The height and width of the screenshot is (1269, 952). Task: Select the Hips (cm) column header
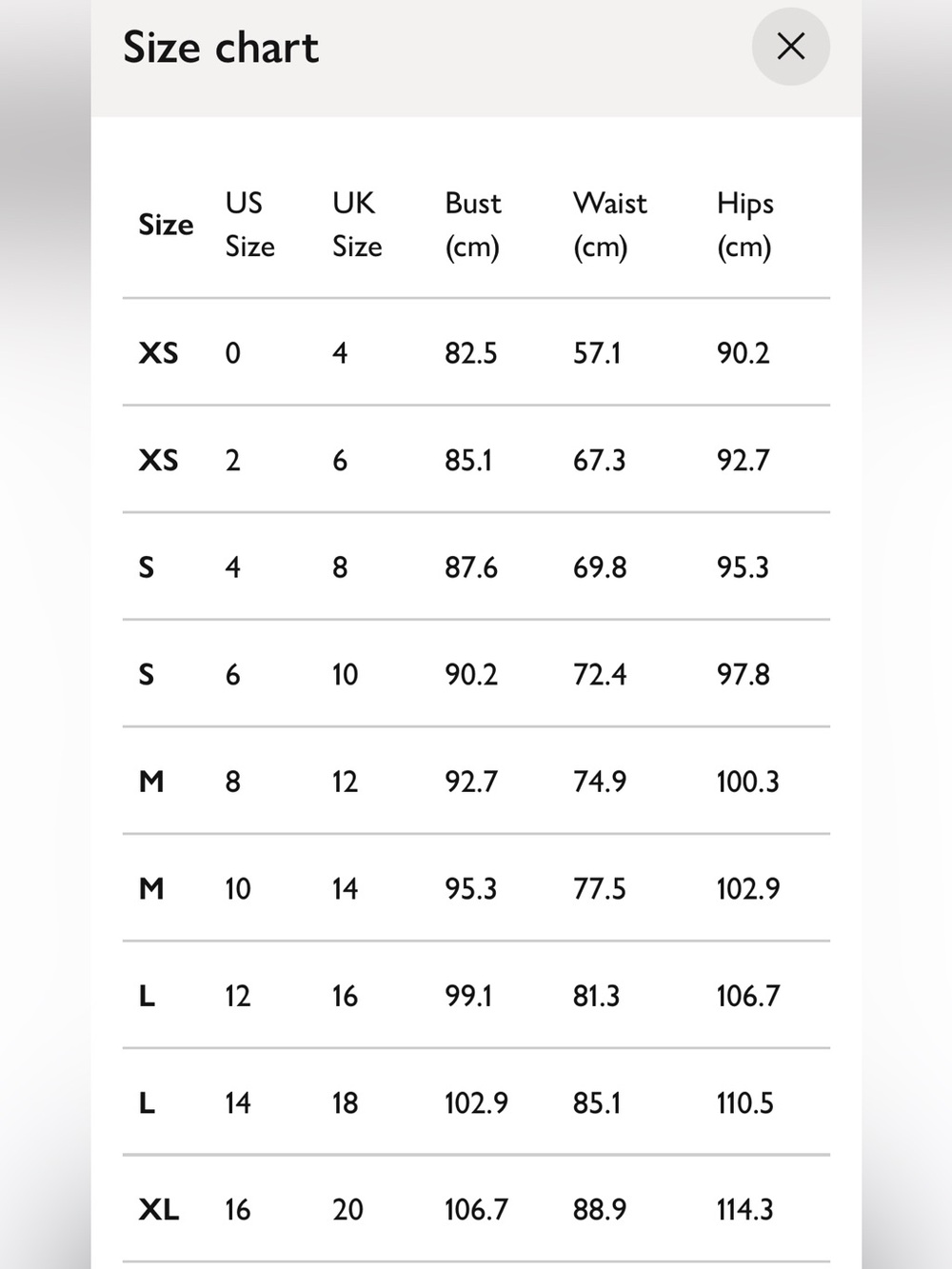[x=744, y=225]
